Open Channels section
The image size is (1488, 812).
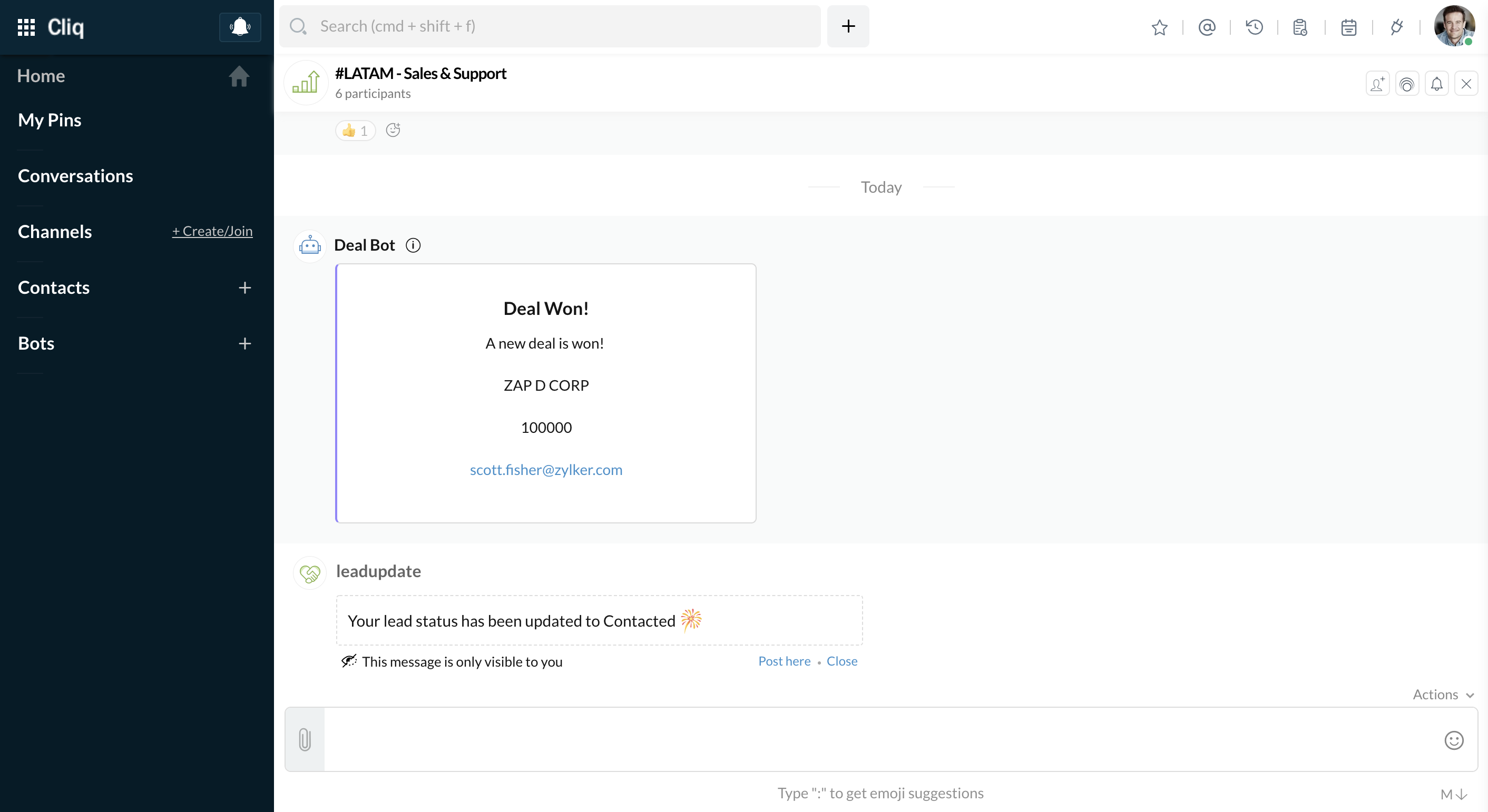55,231
